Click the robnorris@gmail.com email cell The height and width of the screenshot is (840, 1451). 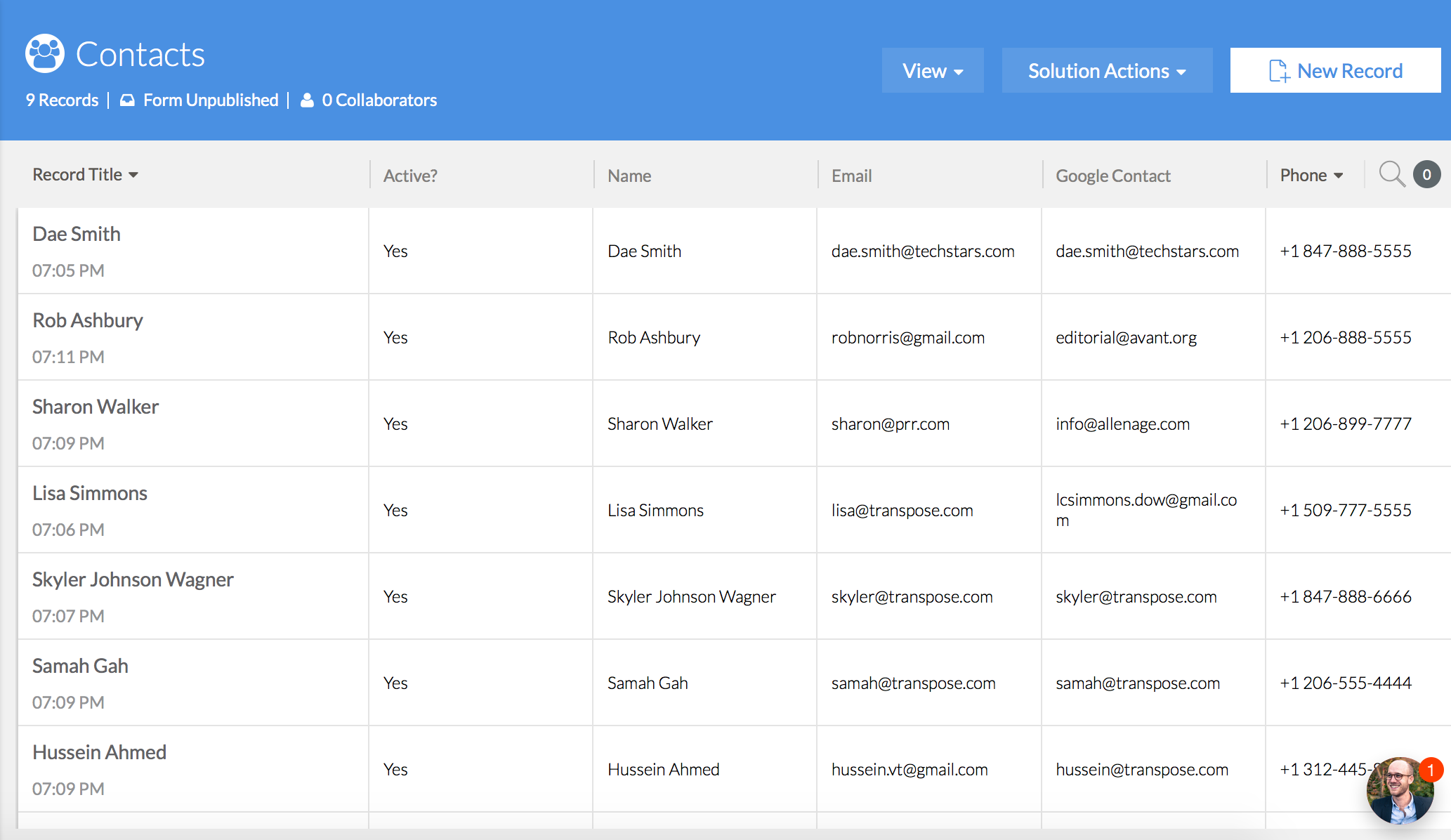907,338
